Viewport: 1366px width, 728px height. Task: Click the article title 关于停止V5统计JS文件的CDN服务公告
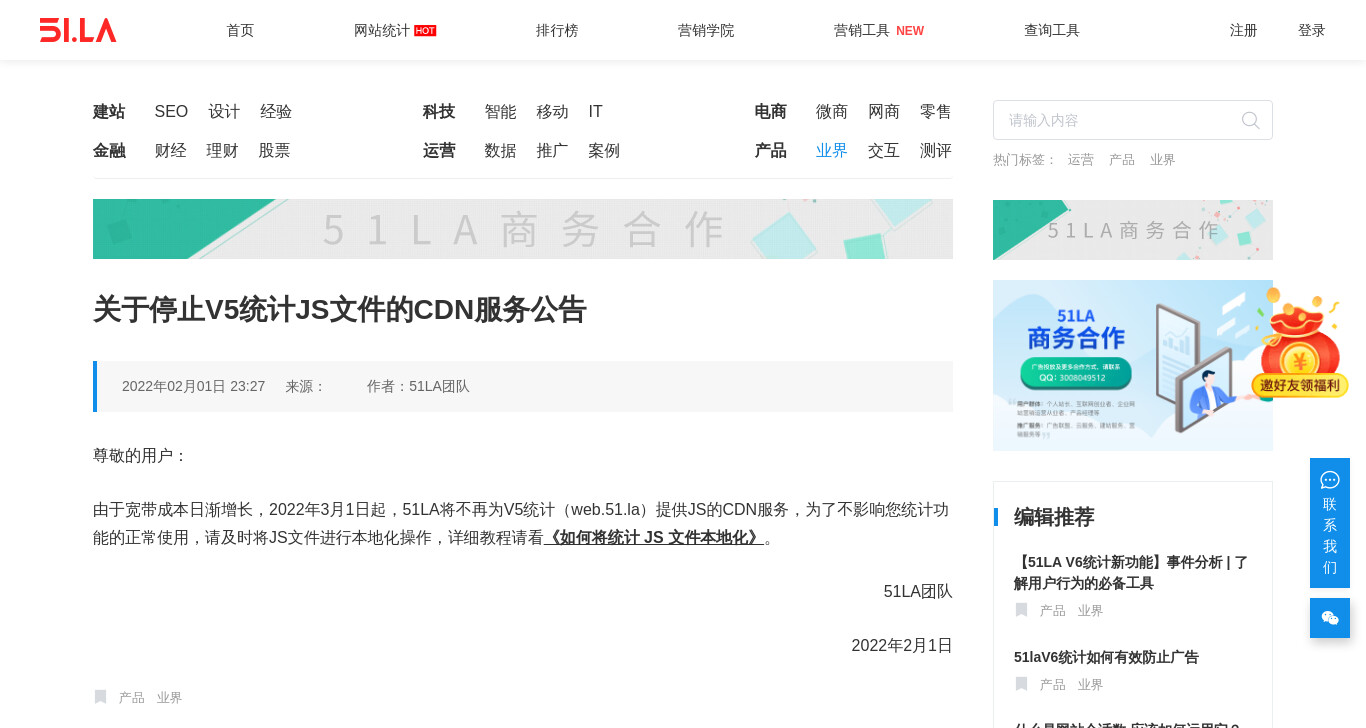340,310
